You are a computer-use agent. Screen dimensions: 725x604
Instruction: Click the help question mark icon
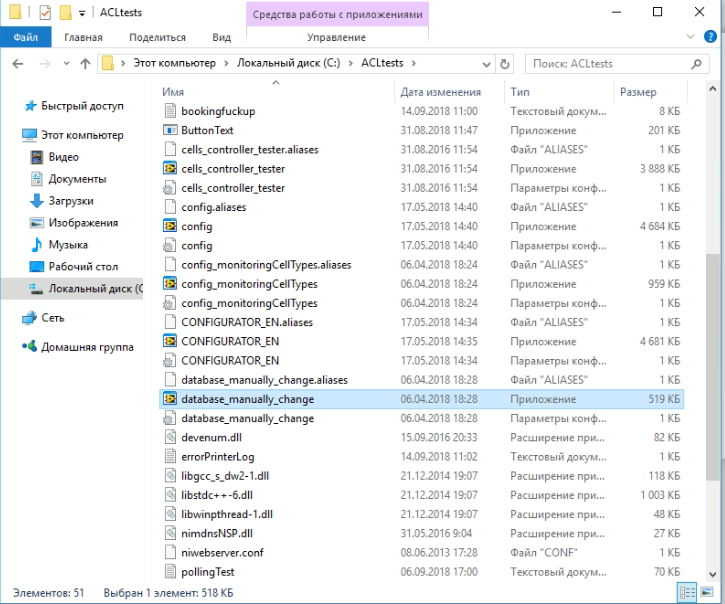711,38
